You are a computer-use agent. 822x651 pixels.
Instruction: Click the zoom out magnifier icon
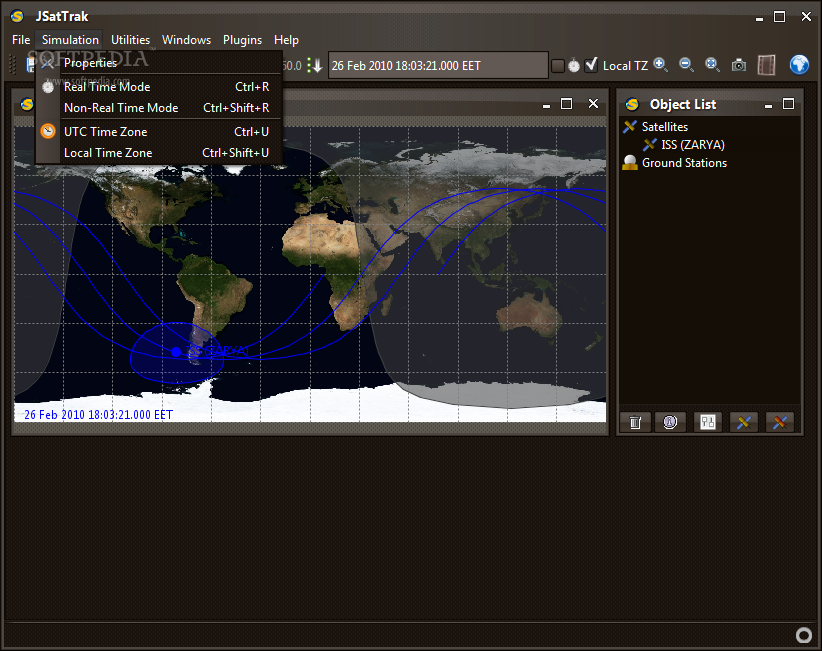pos(686,65)
